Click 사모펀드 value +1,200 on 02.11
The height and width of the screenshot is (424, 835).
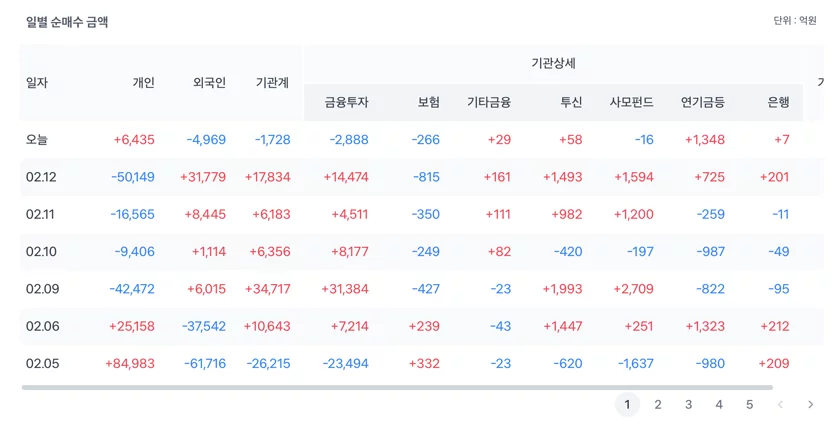tap(634, 214)
